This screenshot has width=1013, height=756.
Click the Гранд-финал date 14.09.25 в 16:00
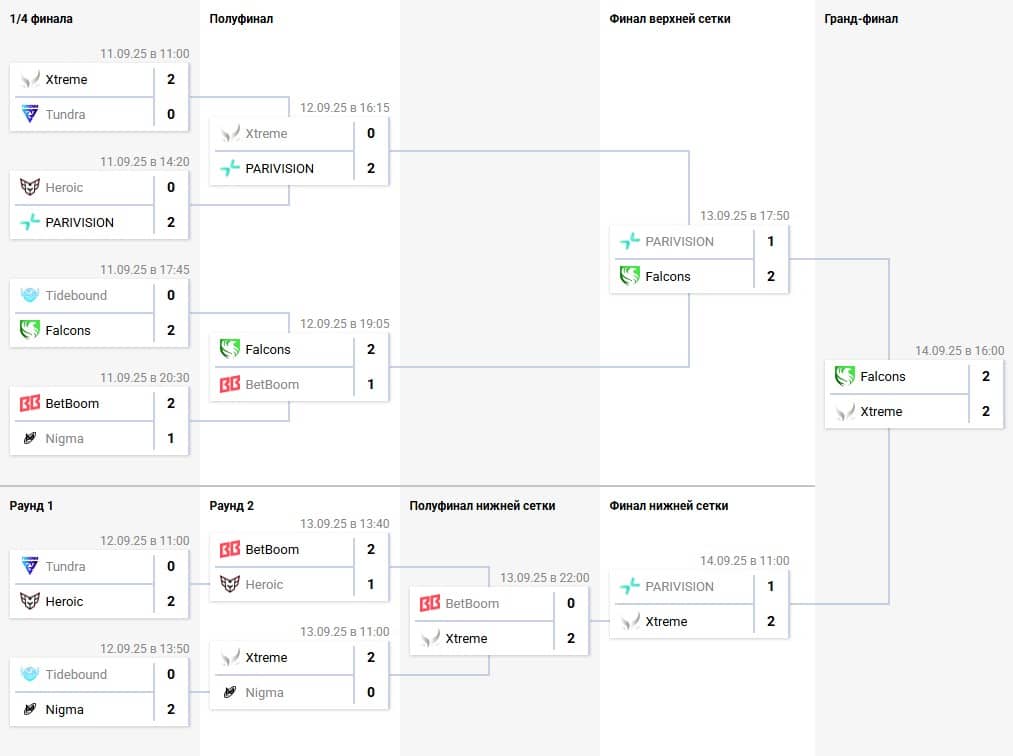coord(959,350)
